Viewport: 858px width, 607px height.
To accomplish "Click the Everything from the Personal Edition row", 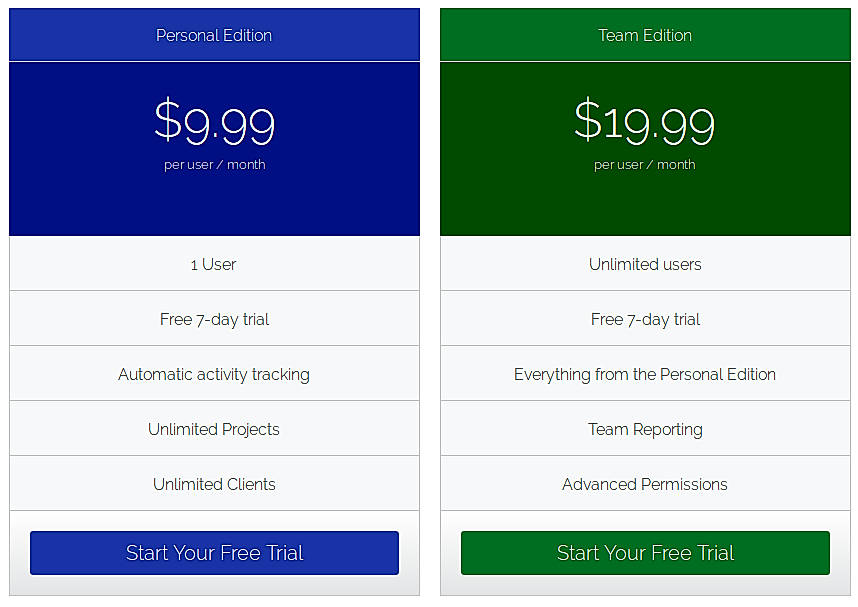I will click(645, 374).
